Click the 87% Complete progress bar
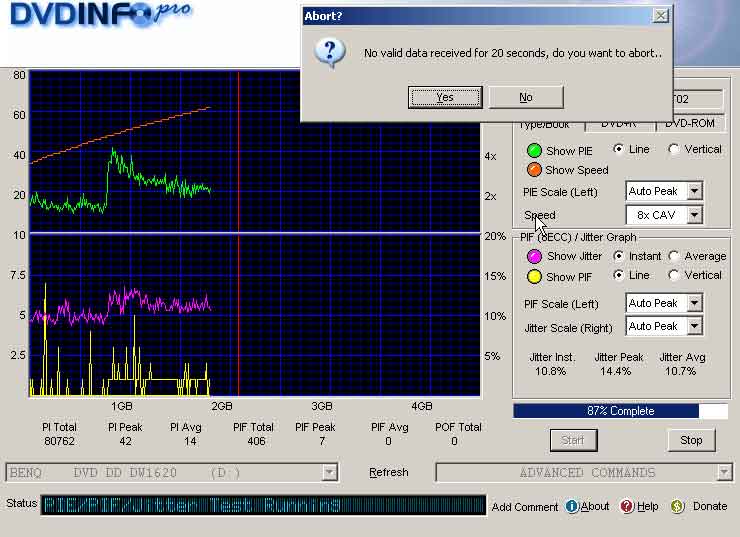The image size is (740, 537). click(620, 411)
